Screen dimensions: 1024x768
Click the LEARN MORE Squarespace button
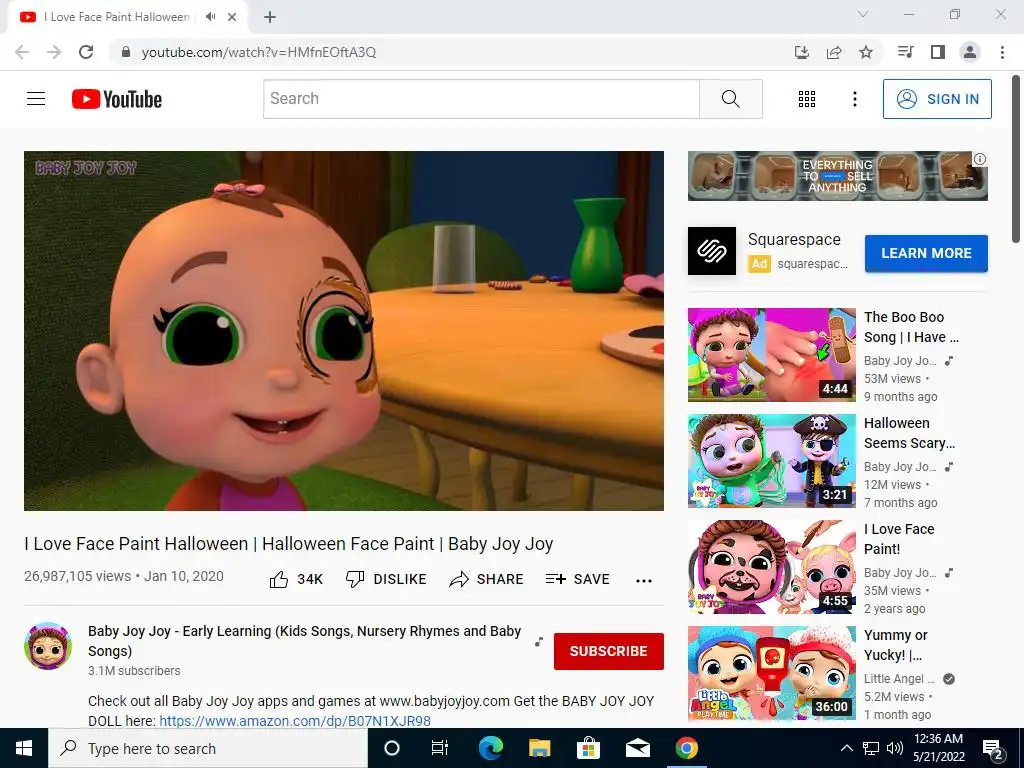(926, 253)
